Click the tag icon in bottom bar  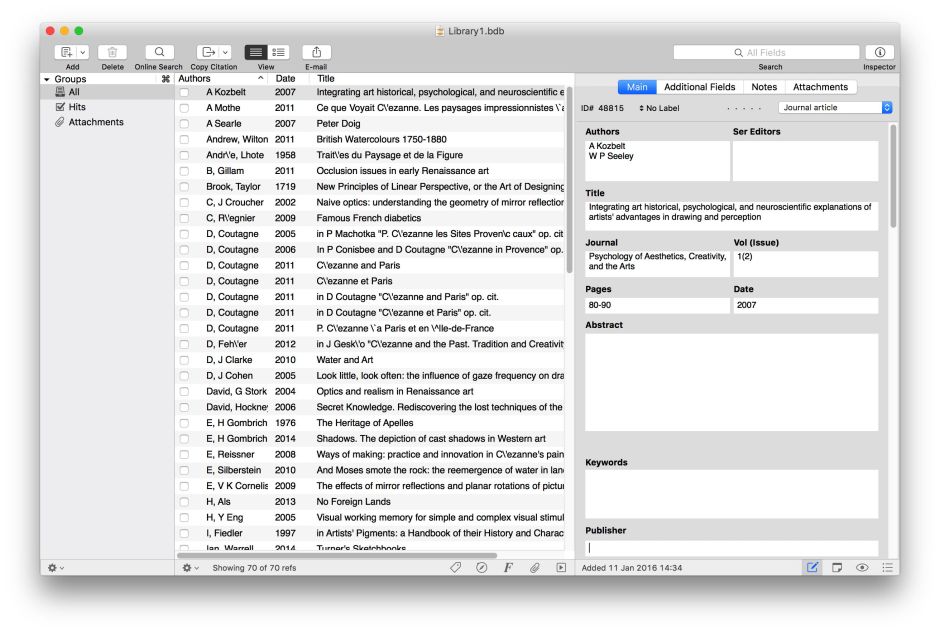coord(456,568)
